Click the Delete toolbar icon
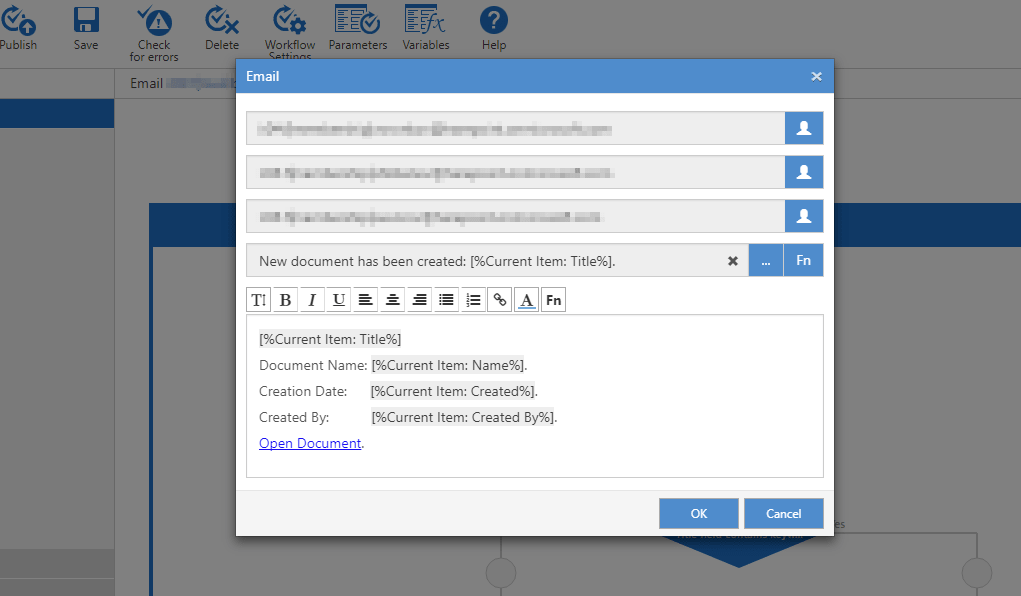Image resolution: width=1021 pixels, height=596 pixels. click(x=222, y=20)
